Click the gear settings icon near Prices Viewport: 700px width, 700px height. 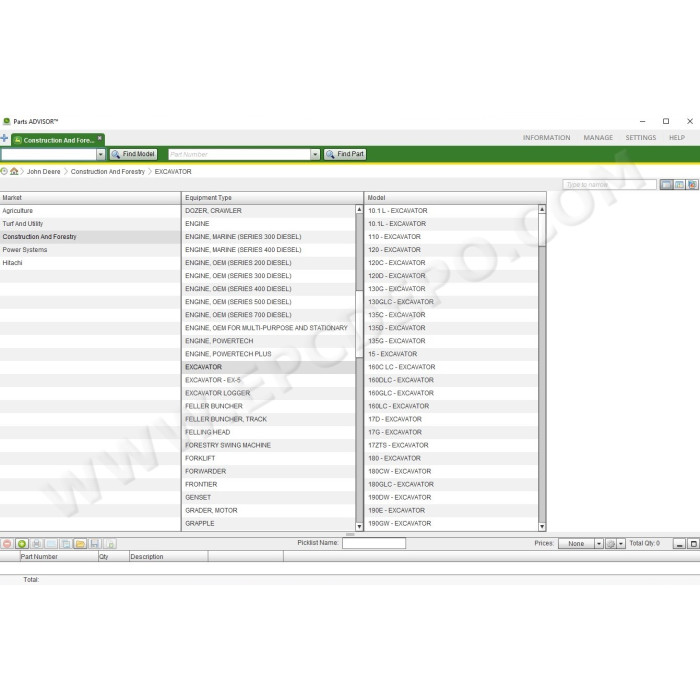coord(611,543)
